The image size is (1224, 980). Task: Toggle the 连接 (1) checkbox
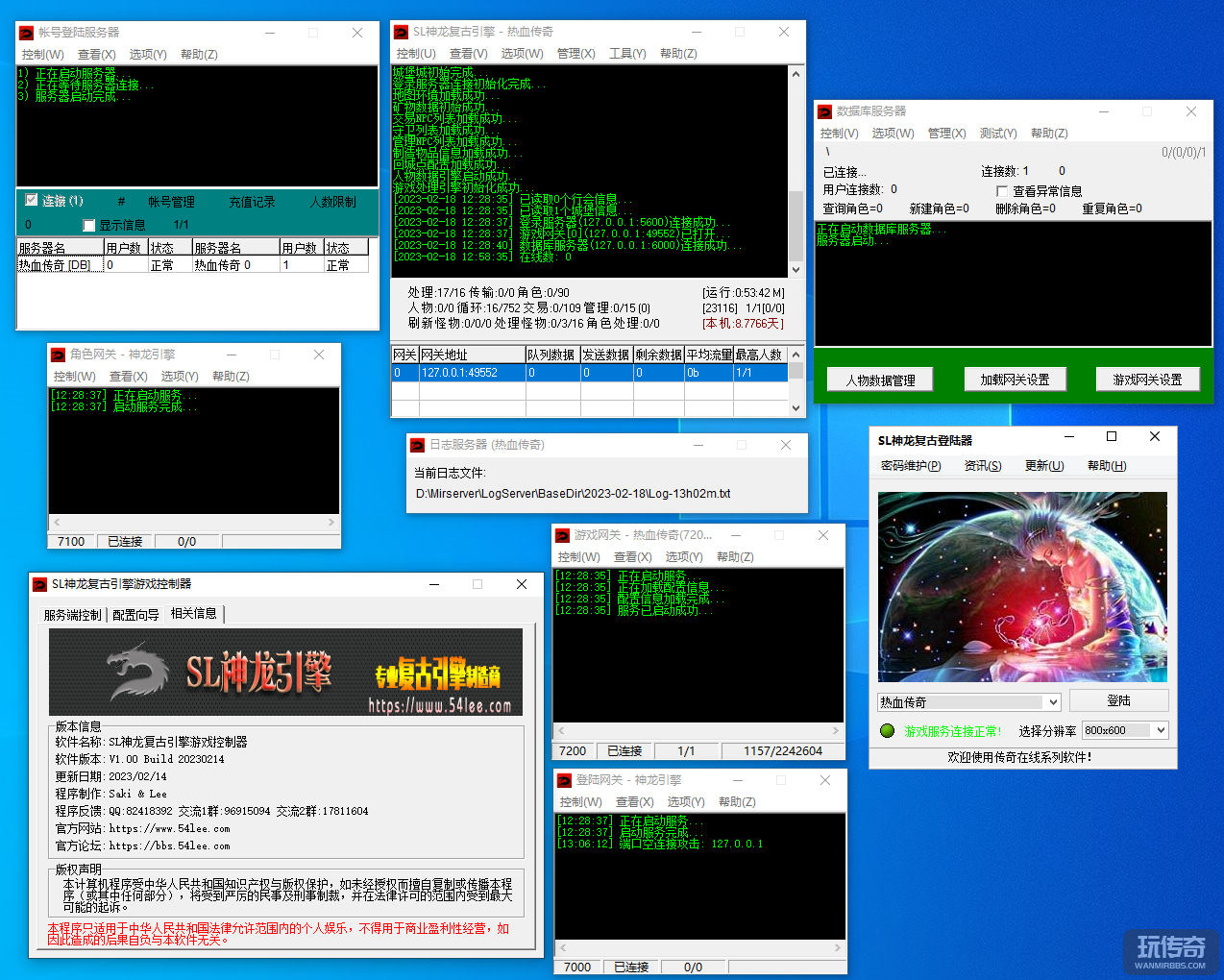(32, 200)
